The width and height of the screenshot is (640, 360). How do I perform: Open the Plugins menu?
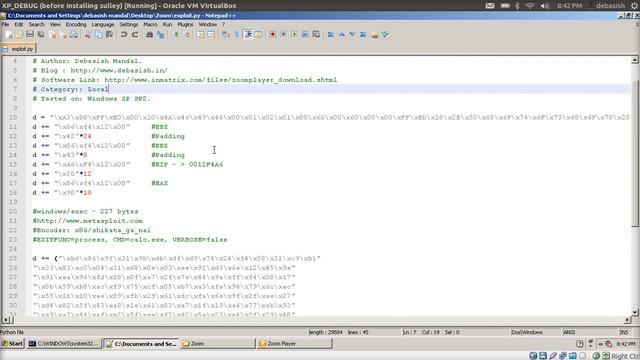tap(185, 24)
